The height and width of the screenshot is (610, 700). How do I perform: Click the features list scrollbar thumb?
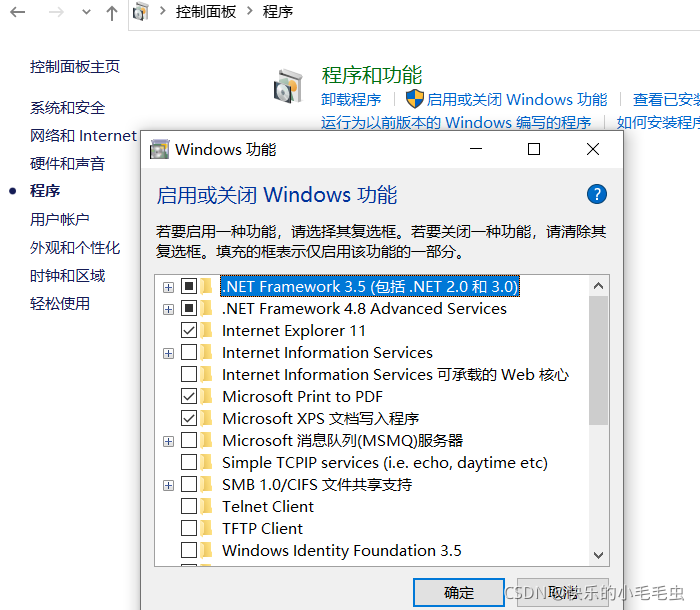[598, 360]
